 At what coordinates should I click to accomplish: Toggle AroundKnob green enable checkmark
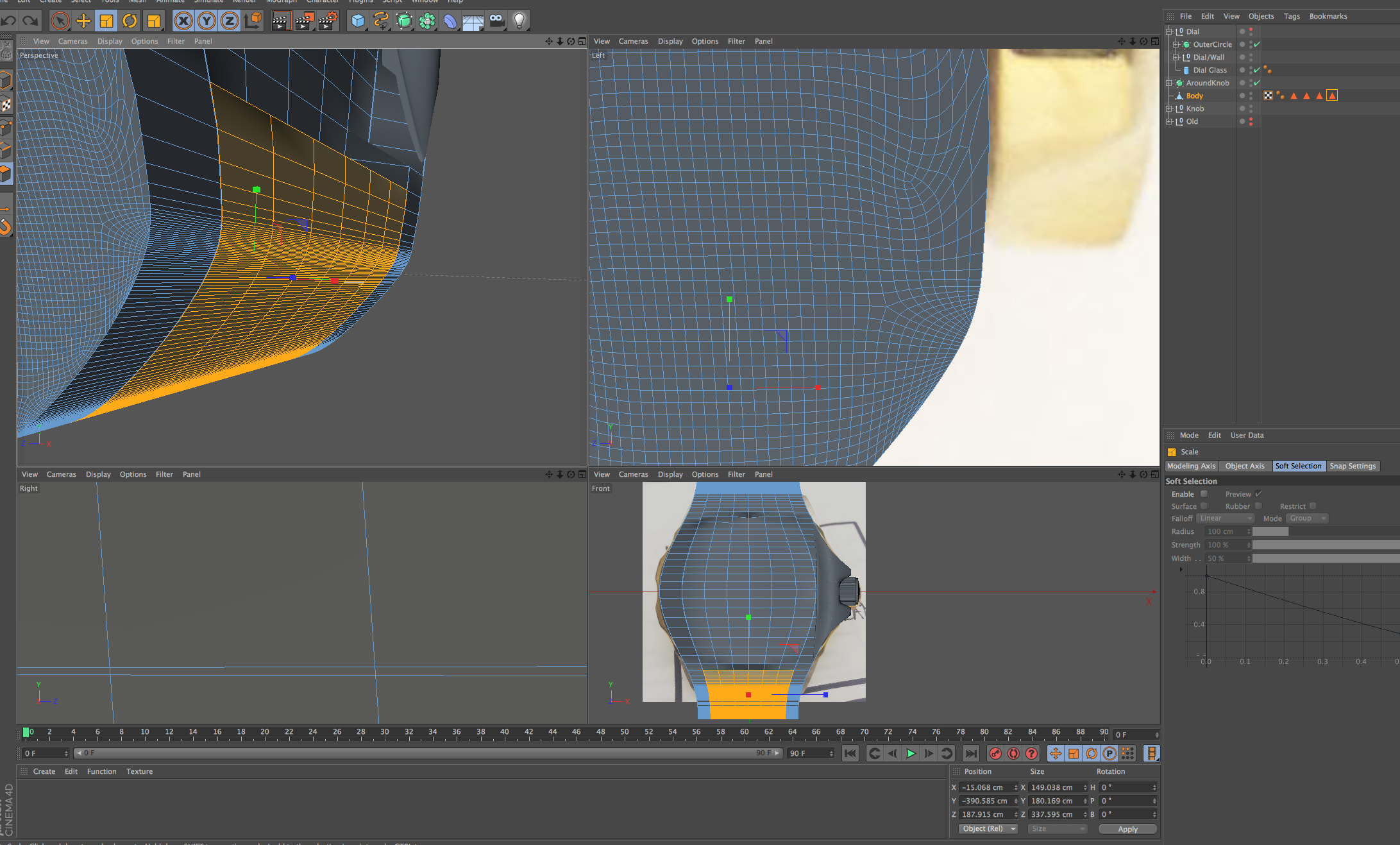pos(1257,83)
